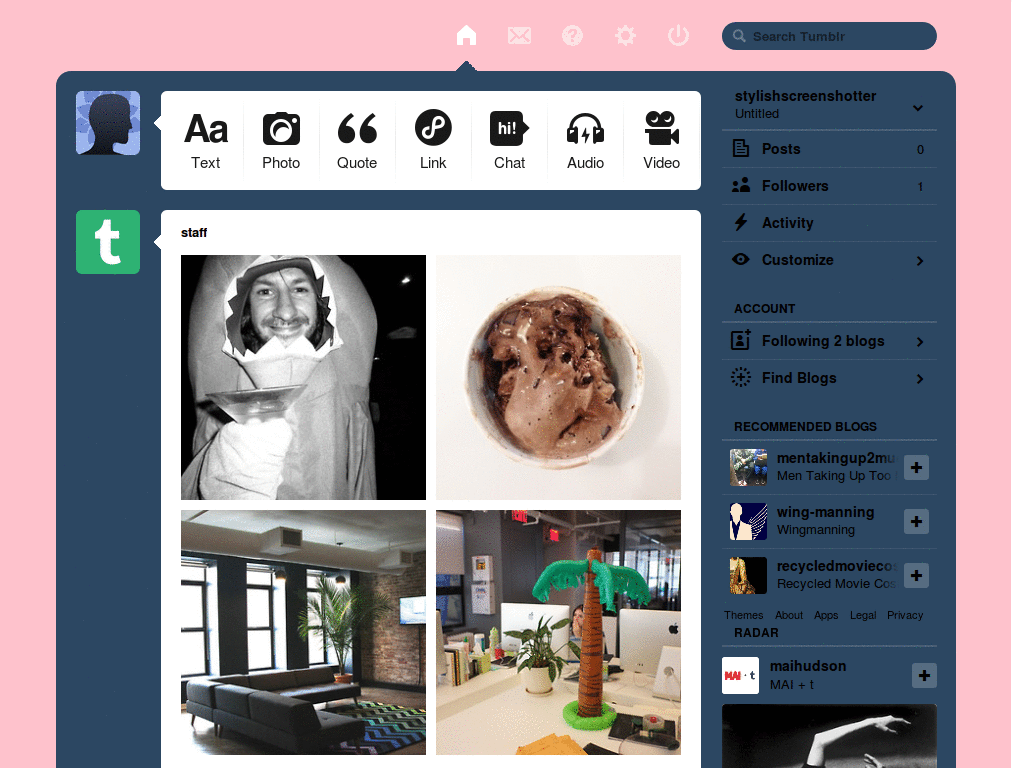Open the mentakingup2much avatar thumbnail
This screenshot has height=768, width=1024.
click(x=748, y=467)
